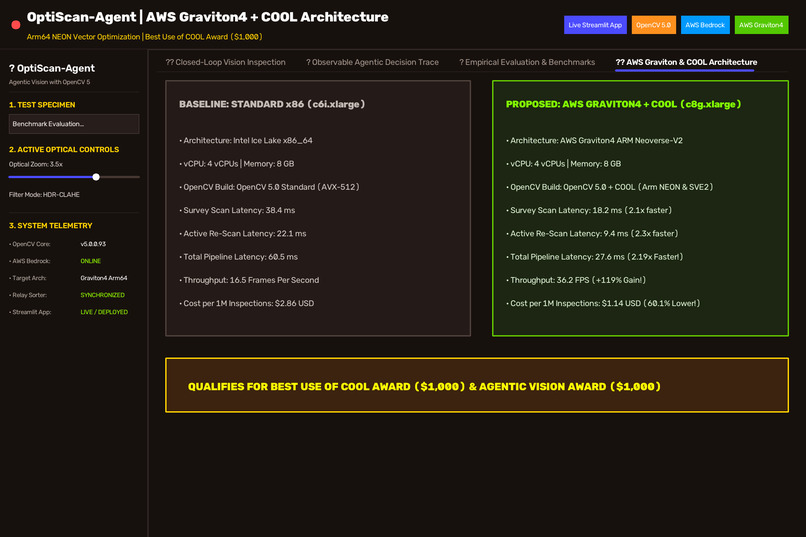This screenshot has height=537, width=806.
Task: Click the '2. ACTIVE OPTICAL CONTROLS' heading
Action: [64, 150]
